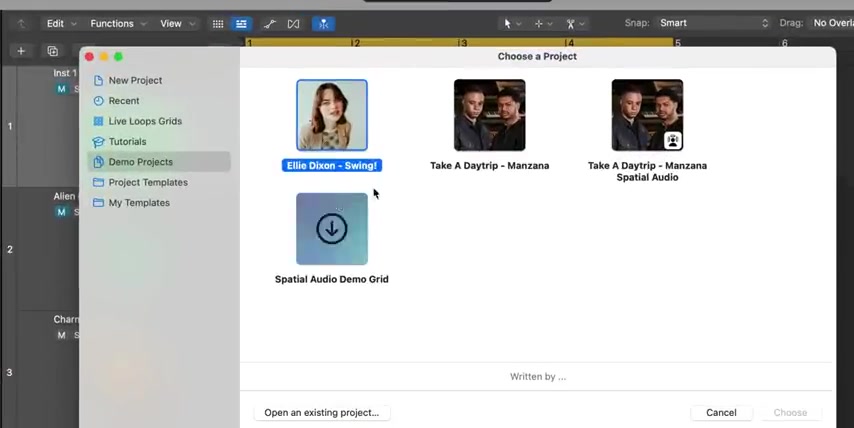This screenshot has width=854, height=428.
Task: Click the Ellie Dixon - Swing! label
Action: [332, 166]
